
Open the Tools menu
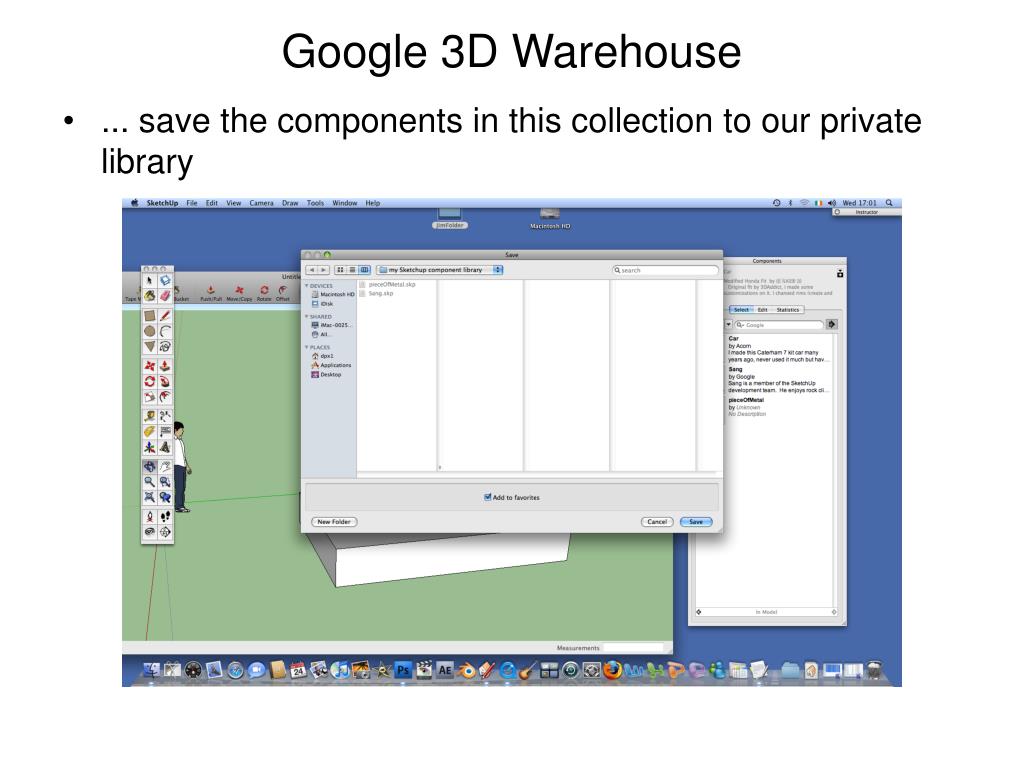[x=315, y=203]
